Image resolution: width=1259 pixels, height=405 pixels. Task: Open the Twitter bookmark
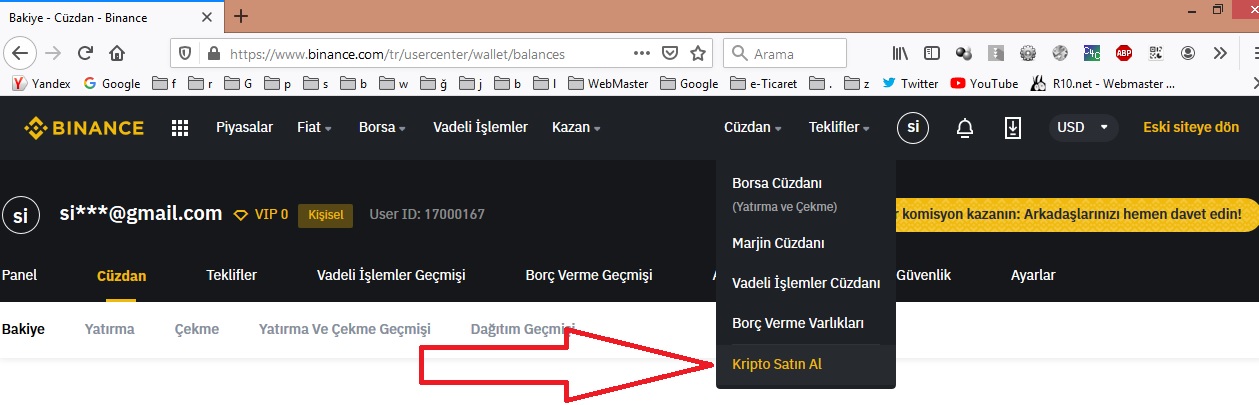click(910, 83)
